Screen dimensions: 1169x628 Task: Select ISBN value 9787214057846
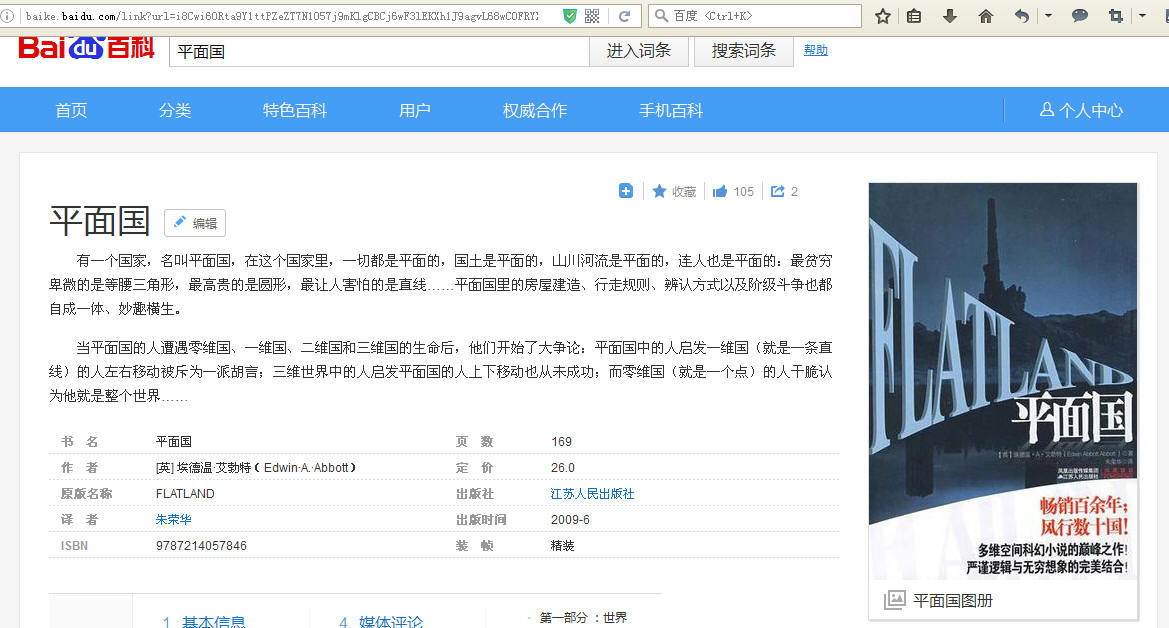(201, 546)
